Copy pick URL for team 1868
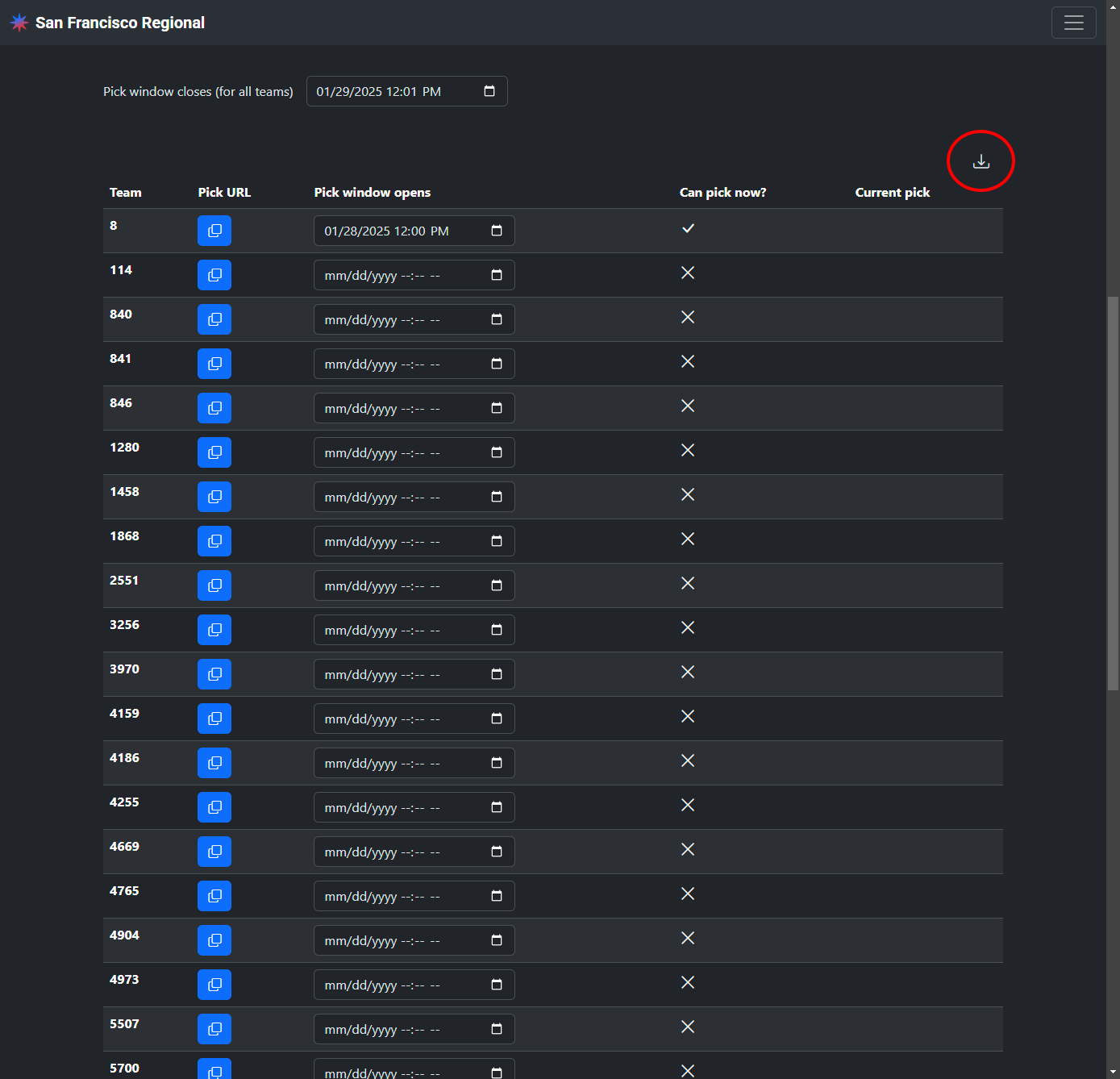This screenshot has width=1120, height=1079. 214,541
